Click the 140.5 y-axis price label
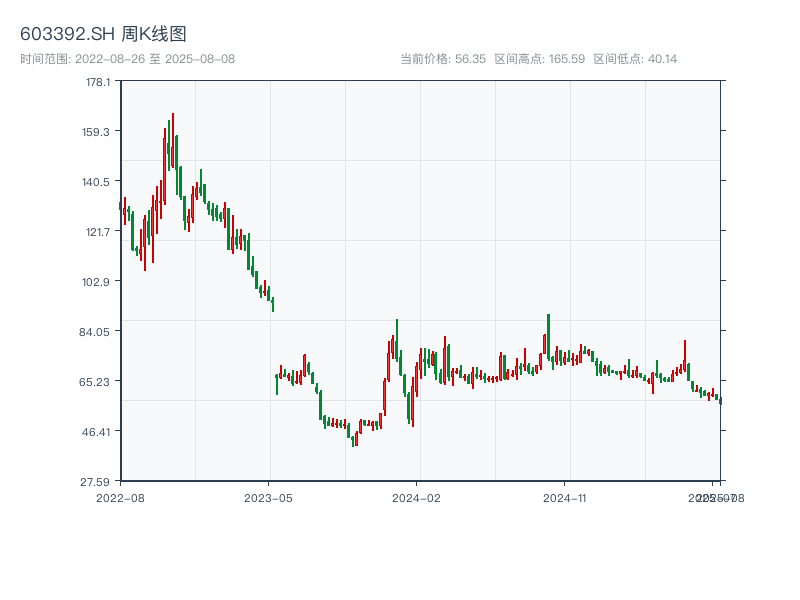The width and height of the screenshot is (800, 600). tap(97, 182)
